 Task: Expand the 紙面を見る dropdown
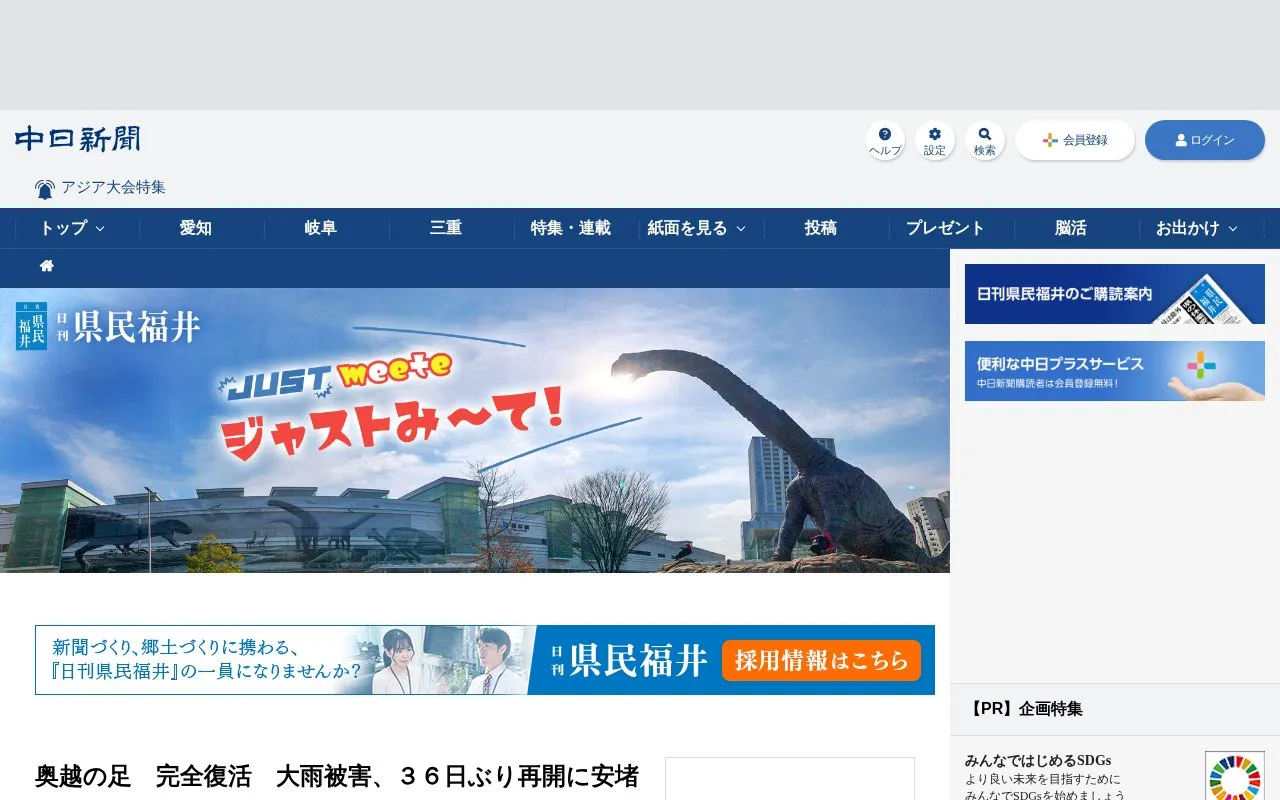(x=696, y=228)
